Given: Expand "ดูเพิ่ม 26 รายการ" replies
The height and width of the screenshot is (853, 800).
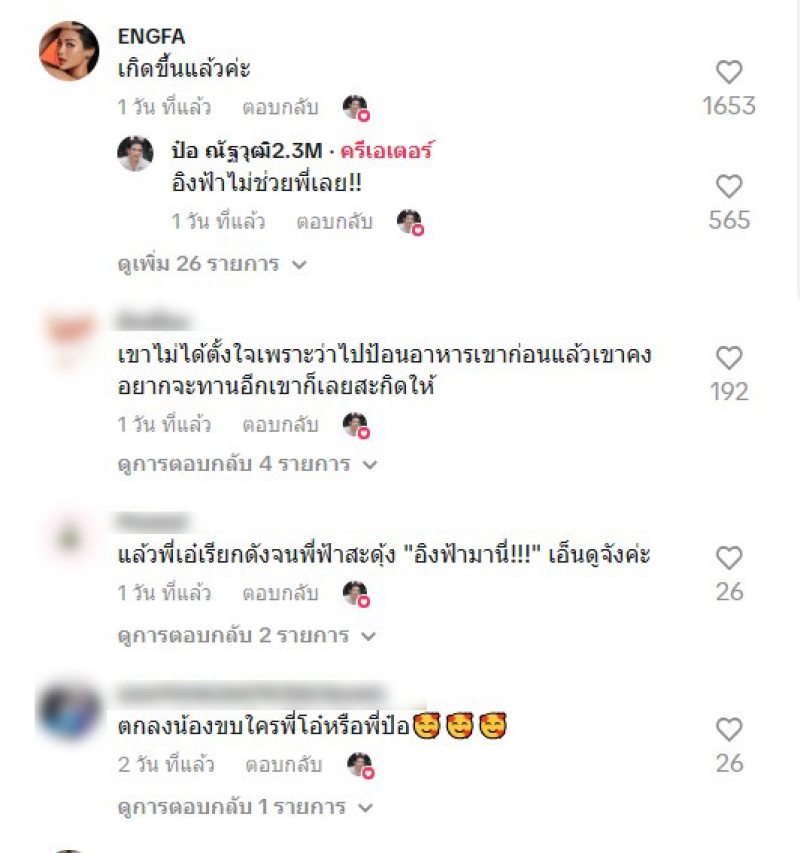Looking at the screenshot, I should (x=212, y=264).
